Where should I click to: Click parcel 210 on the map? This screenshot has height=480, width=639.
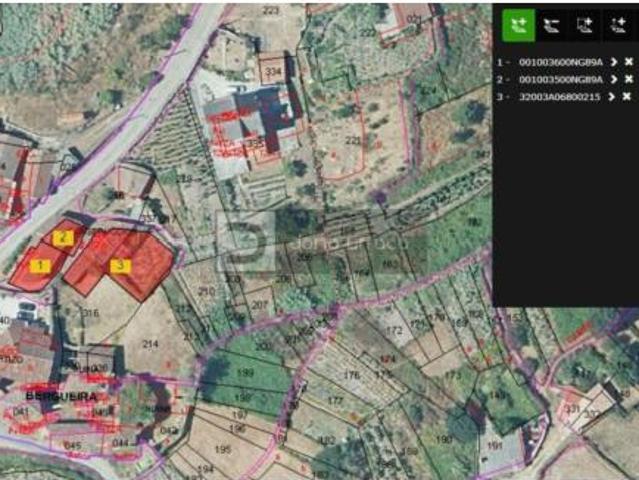tap(206, 291)
